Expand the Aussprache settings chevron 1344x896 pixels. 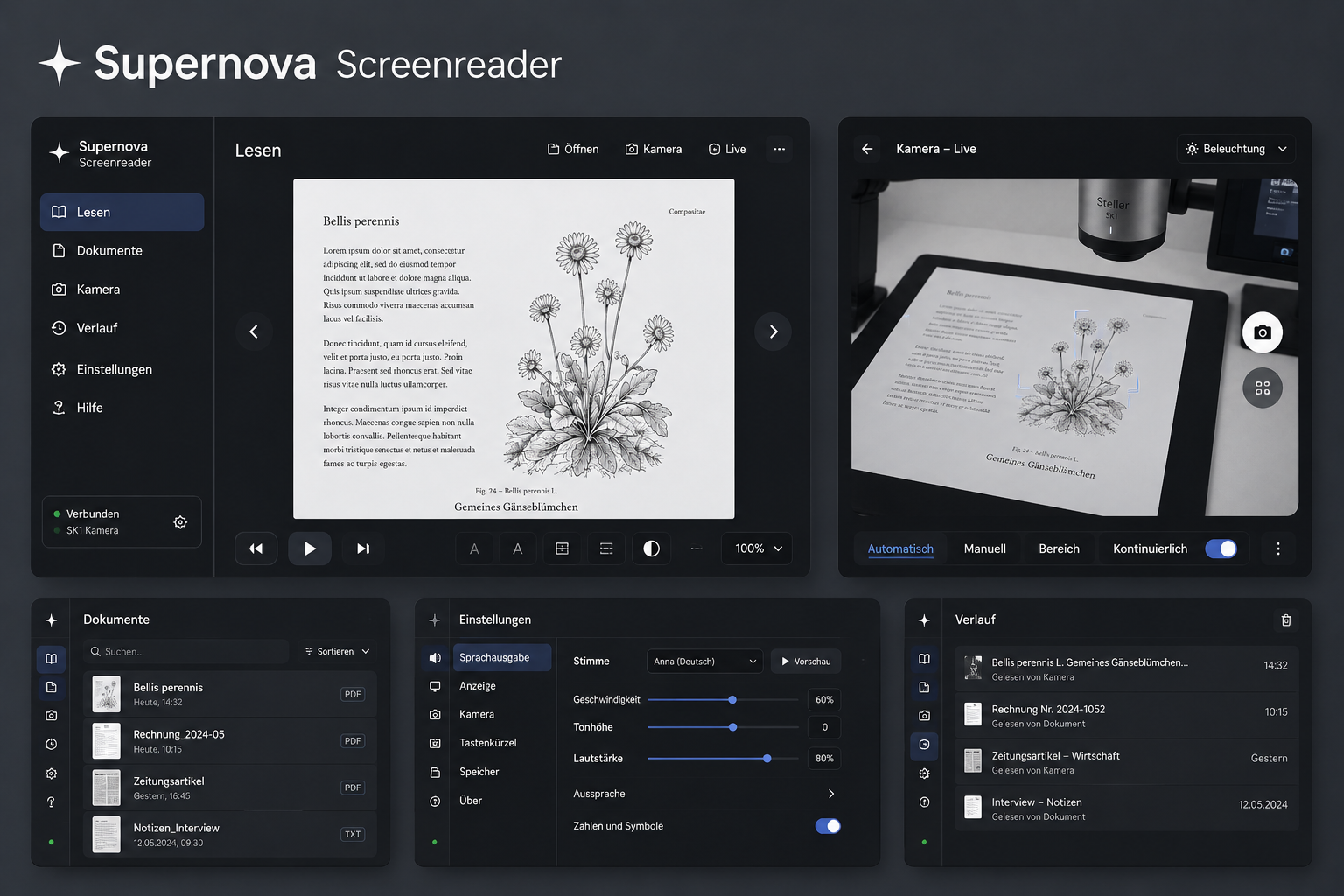(831, 794)
